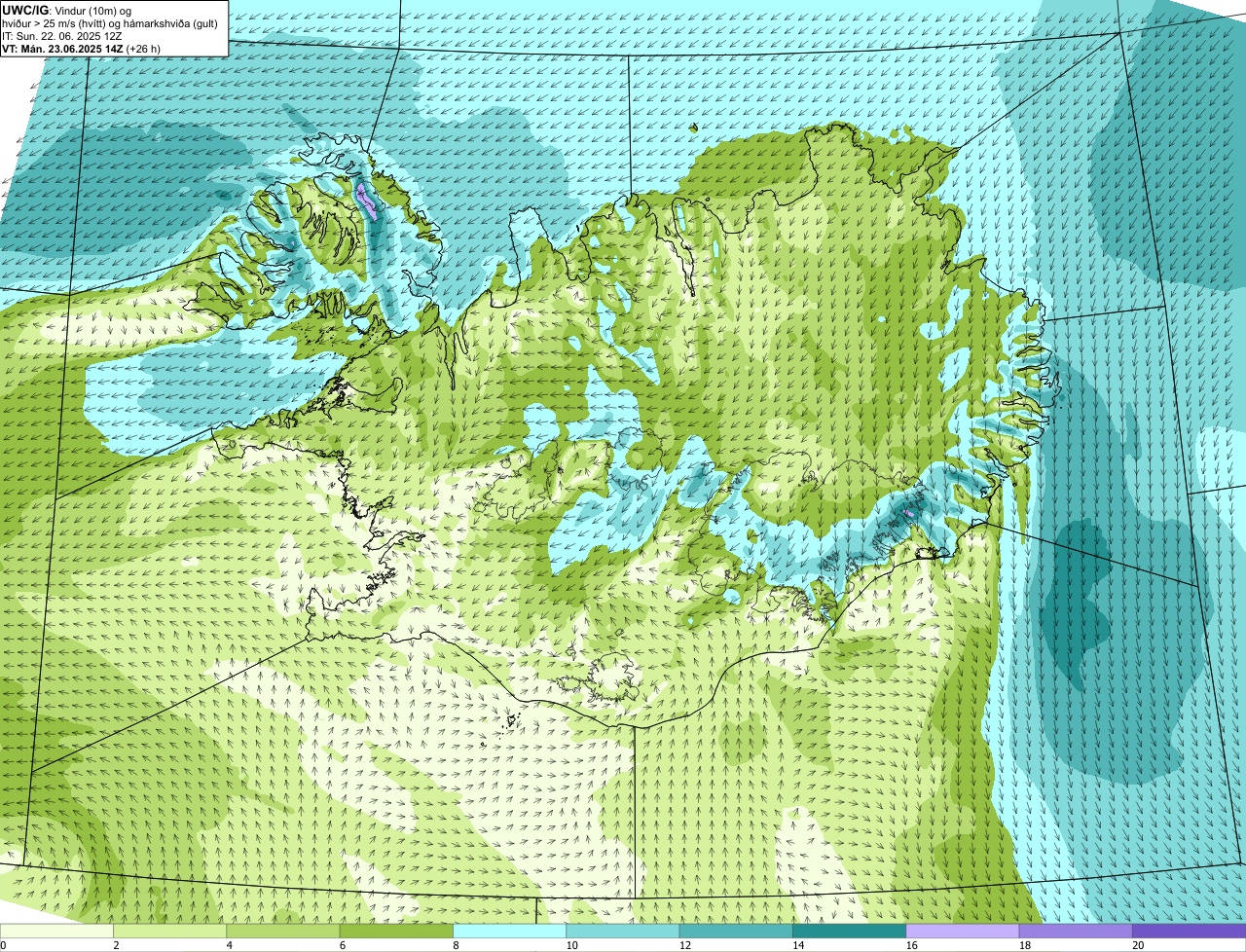Pick the 10–12 m/s light teal swatch

(623, 932)
